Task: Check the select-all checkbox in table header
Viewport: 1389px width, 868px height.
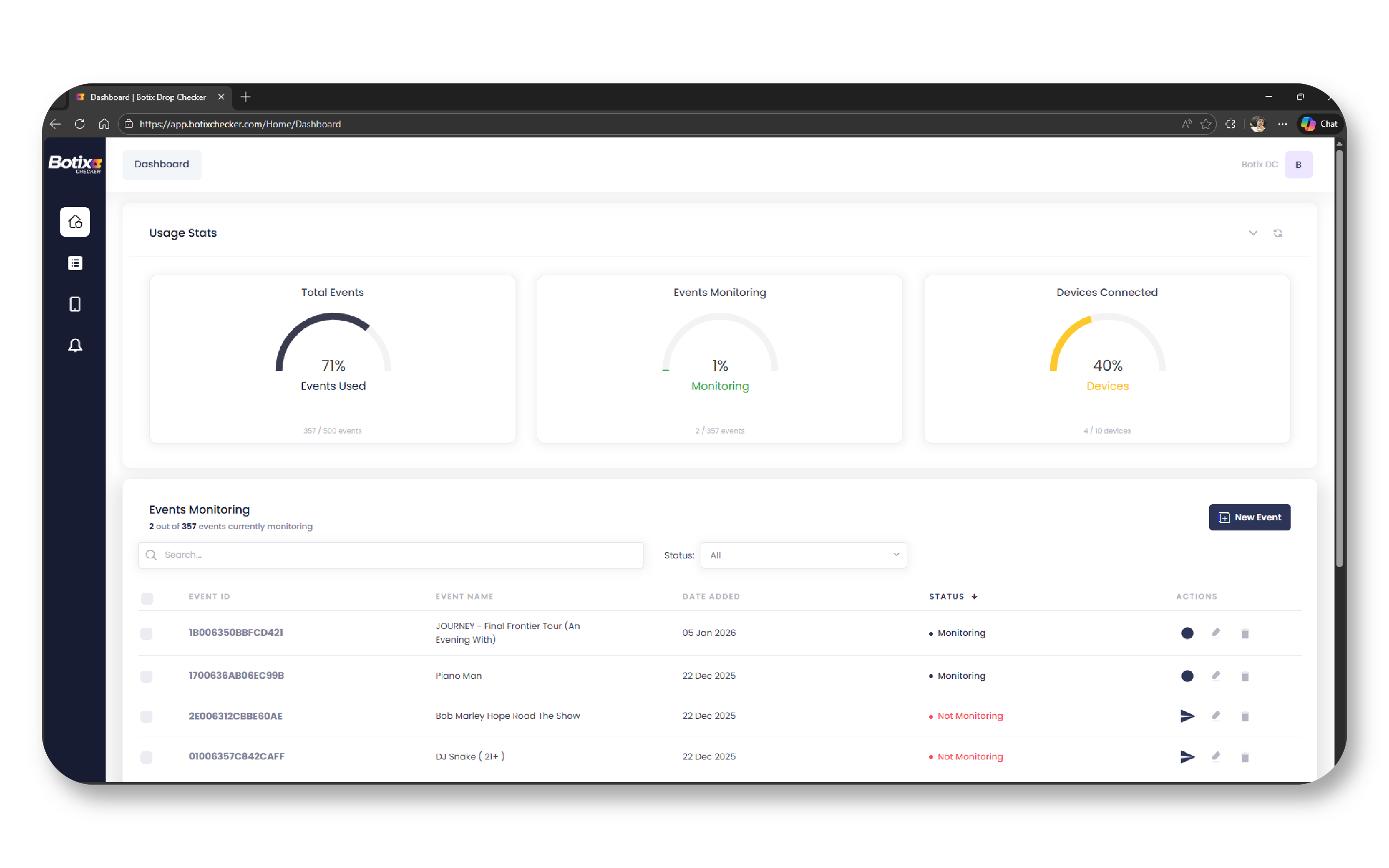Action: tap(147, 598)
